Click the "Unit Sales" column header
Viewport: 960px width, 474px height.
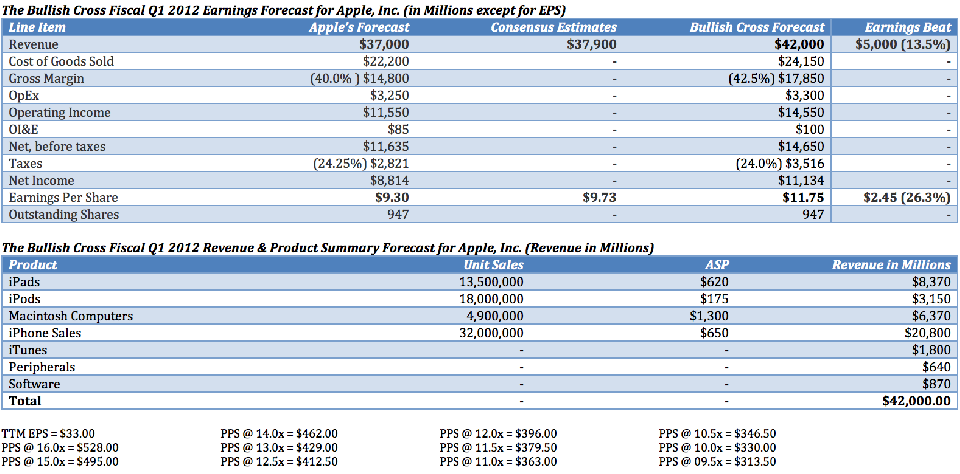494,265
